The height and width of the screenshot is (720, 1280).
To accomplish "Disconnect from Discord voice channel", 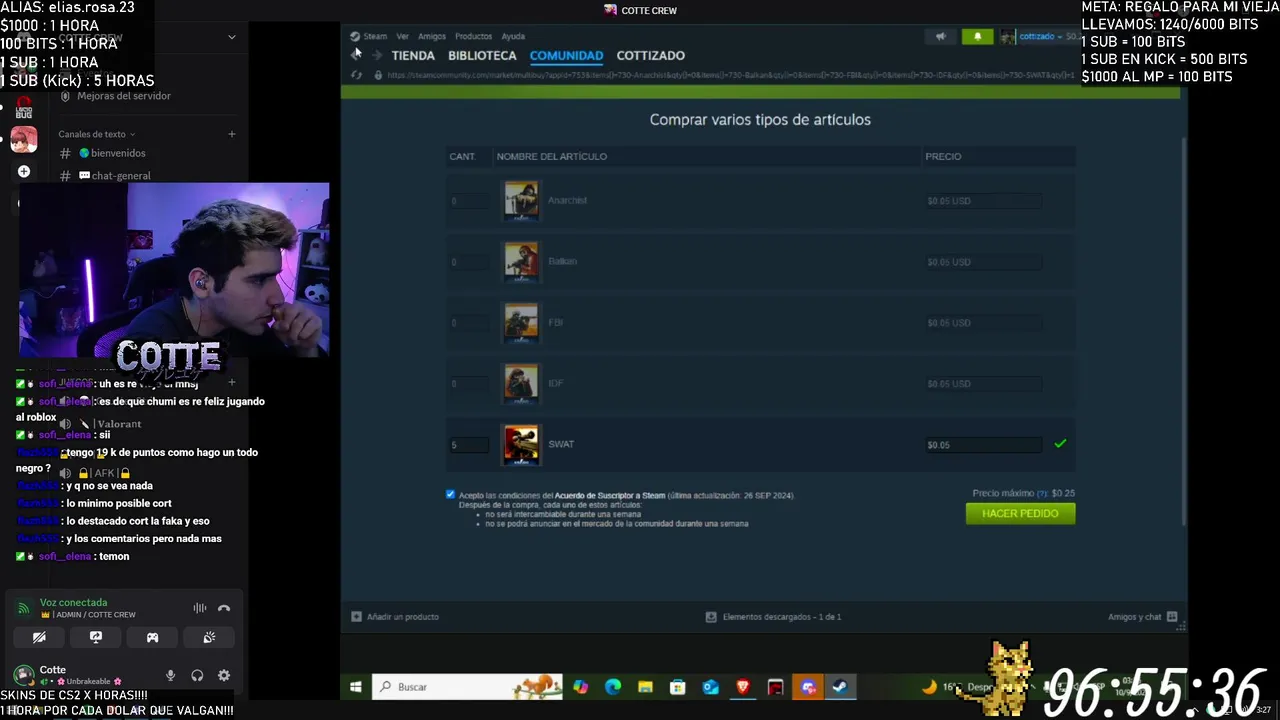I will pyautogui.click(x=224, y=608).
